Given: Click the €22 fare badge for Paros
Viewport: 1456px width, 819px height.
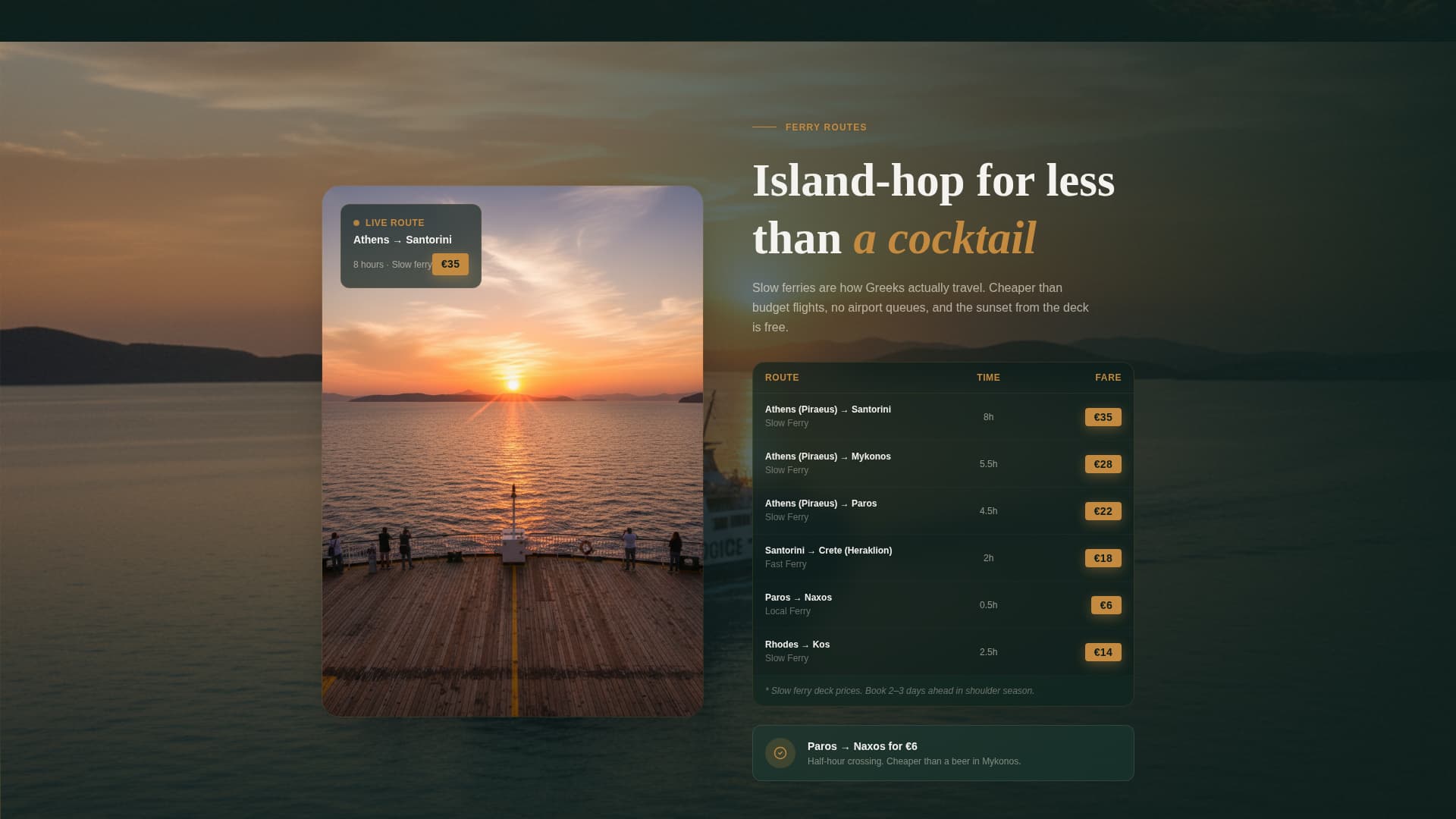Looking at the screenshot, I should (1103, 510).
